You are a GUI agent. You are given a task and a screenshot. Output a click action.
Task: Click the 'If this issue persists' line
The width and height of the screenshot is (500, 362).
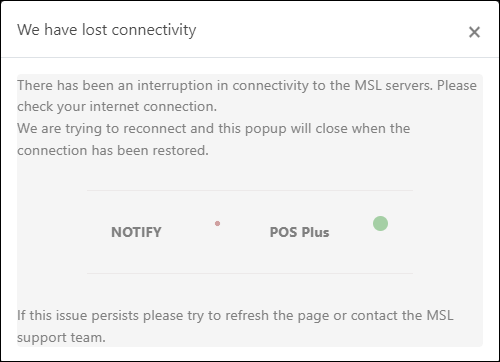[x=235, y=315]
